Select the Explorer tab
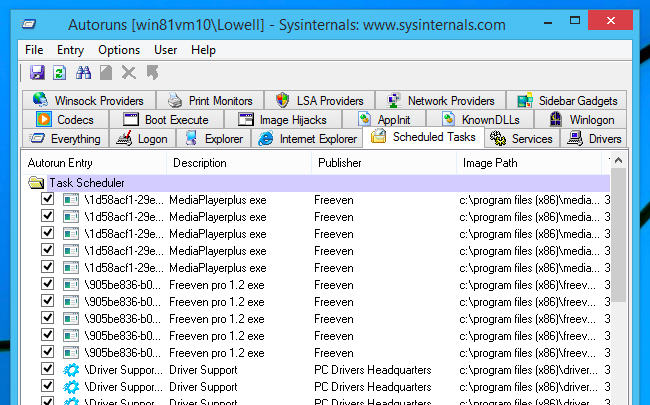Viewport: 650px width, 405px height. click(213, 138)
